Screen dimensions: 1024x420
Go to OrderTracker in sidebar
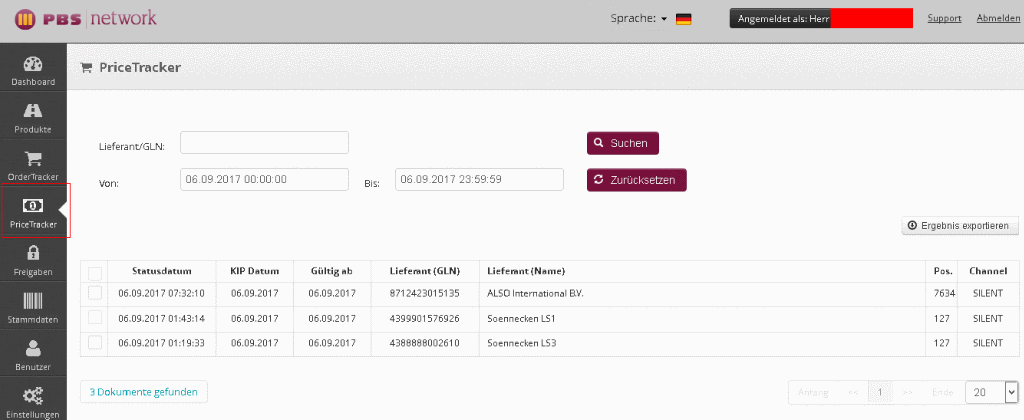33,165
